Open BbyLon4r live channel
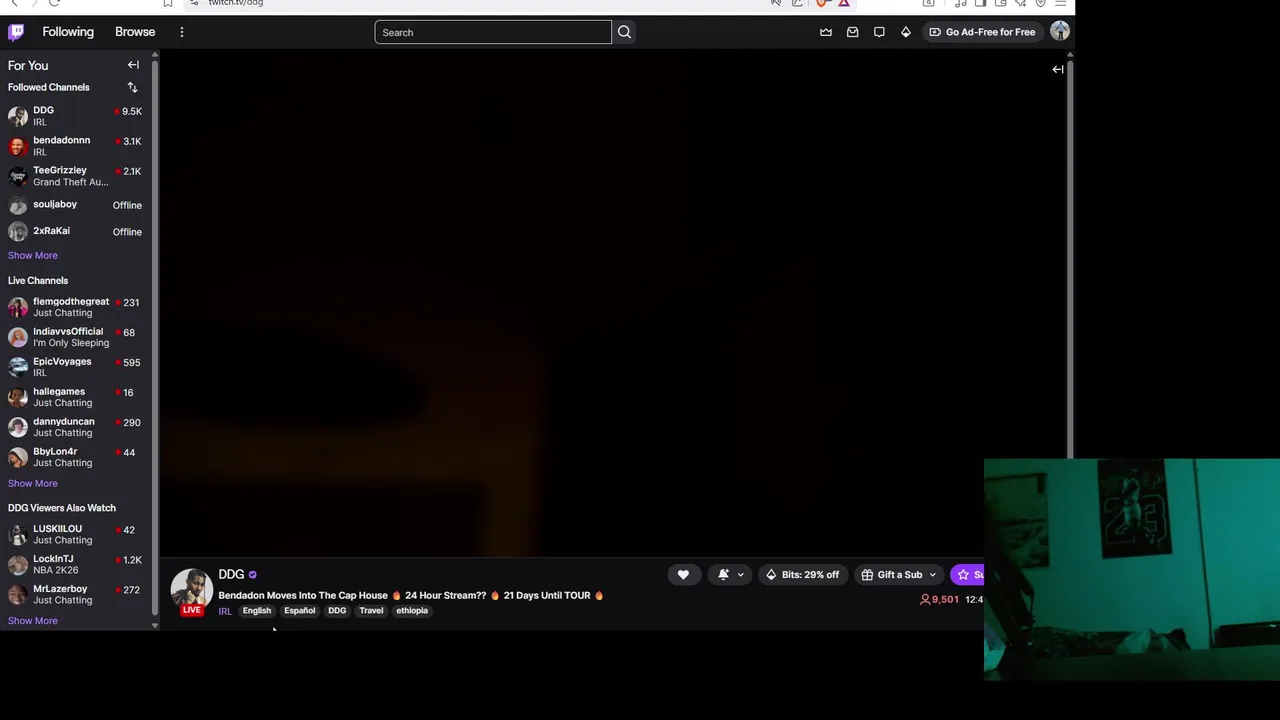This screenshot has height=720, width=1280. pyautogui.click(x=76, y=457)
